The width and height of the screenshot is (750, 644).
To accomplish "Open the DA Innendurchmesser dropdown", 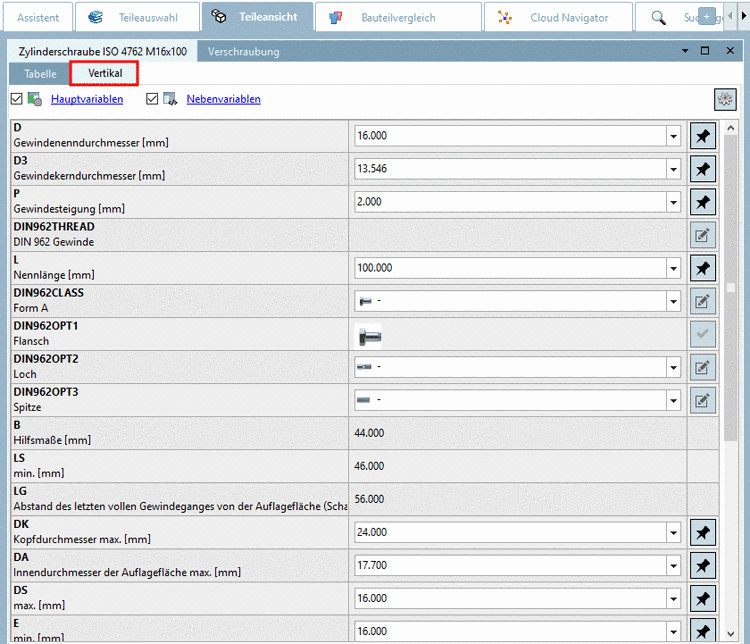I will 673,565.
